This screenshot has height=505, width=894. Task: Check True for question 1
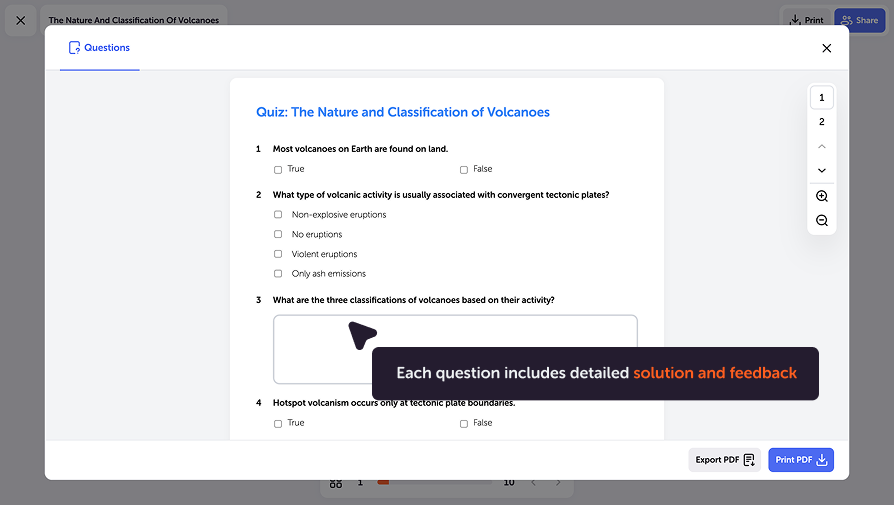tap(278, 170)
